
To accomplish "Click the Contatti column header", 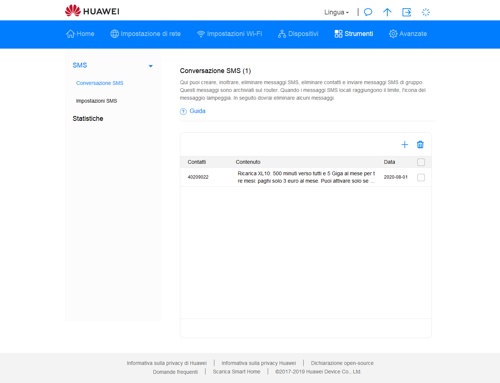I will coord(197,162).
